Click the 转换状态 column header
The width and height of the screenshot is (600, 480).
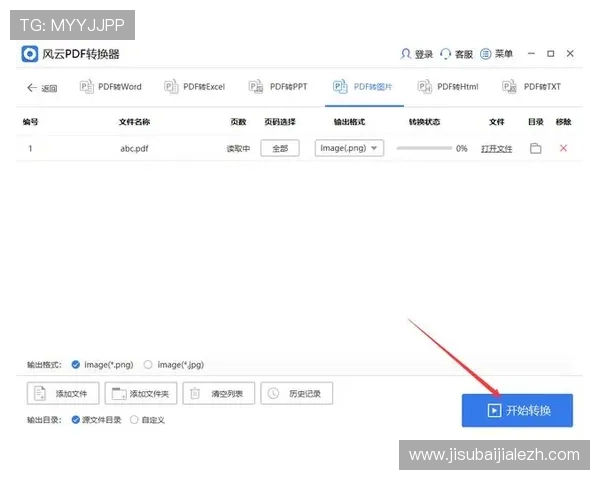pos(424,122)
